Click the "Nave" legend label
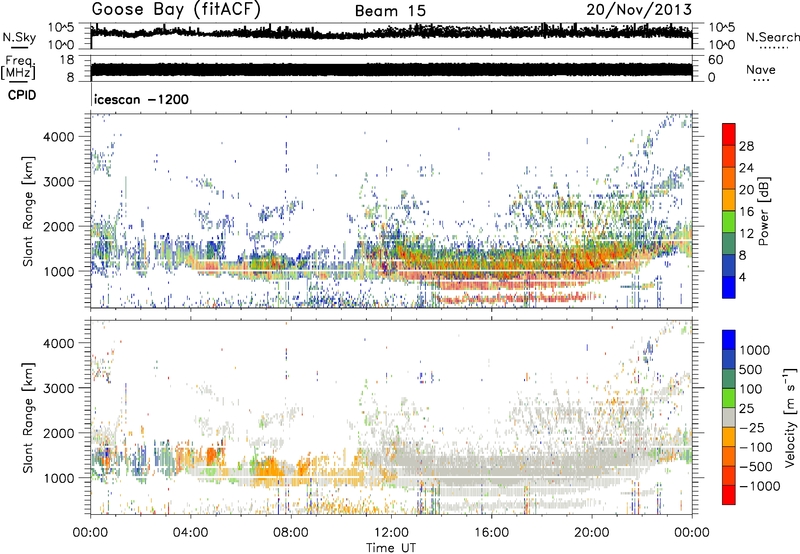 [x=761, y=69]
